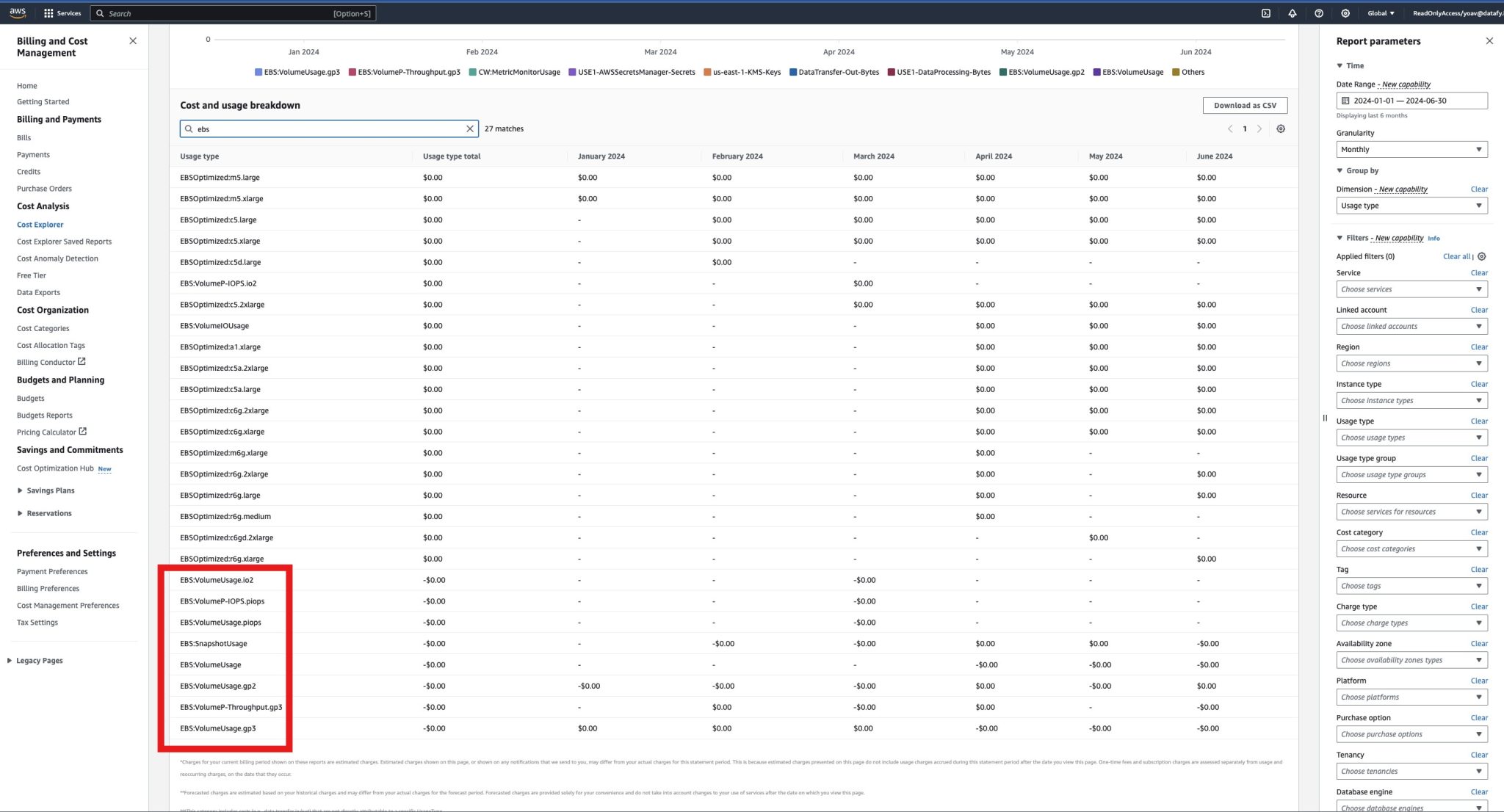
Task: Click the AWS home logo
Action: pyautogui.click(x=18, y=12)
